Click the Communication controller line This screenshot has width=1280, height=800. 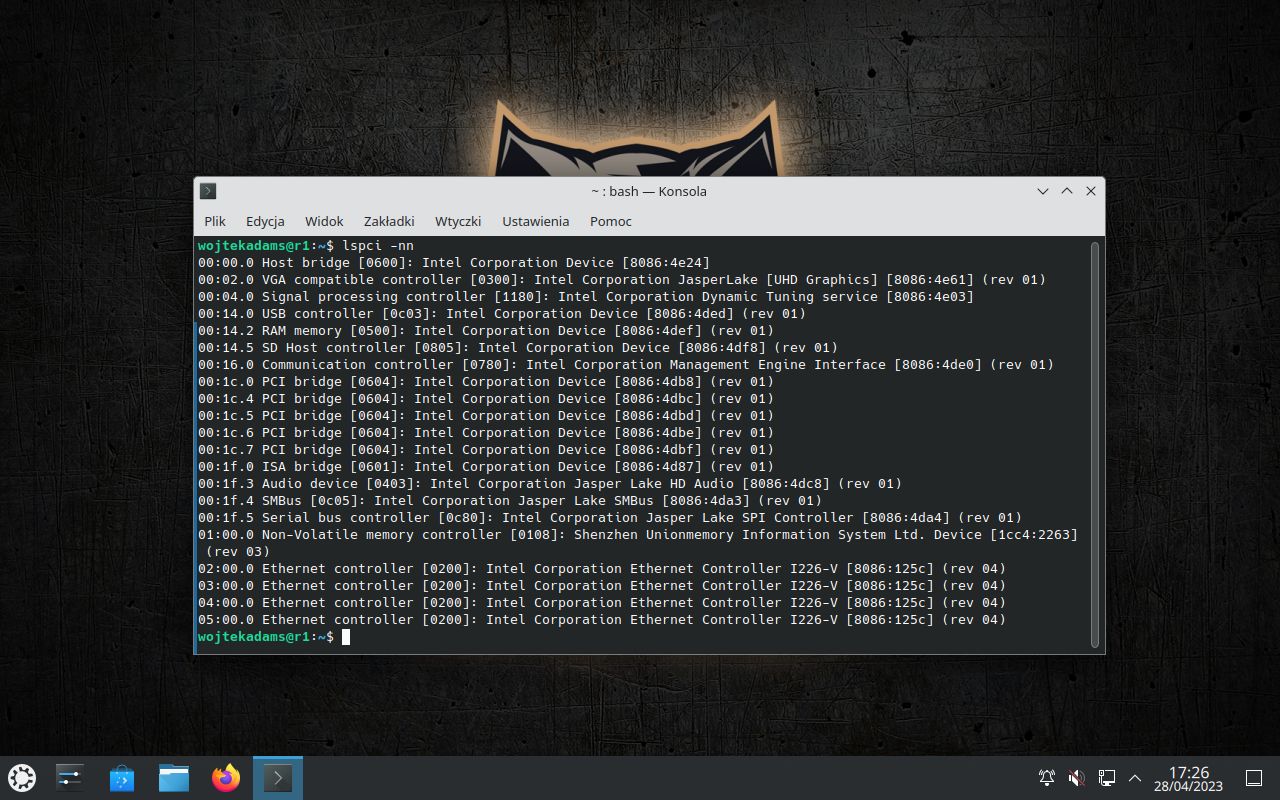(626, 364)
